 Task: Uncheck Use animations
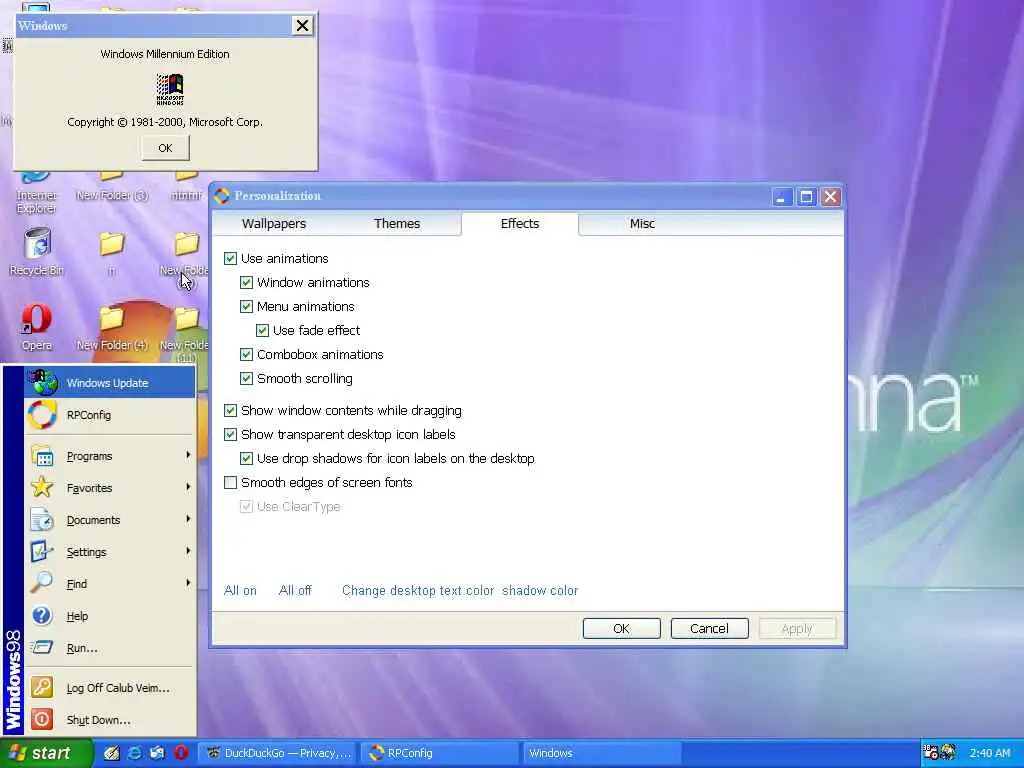(230, 259)
